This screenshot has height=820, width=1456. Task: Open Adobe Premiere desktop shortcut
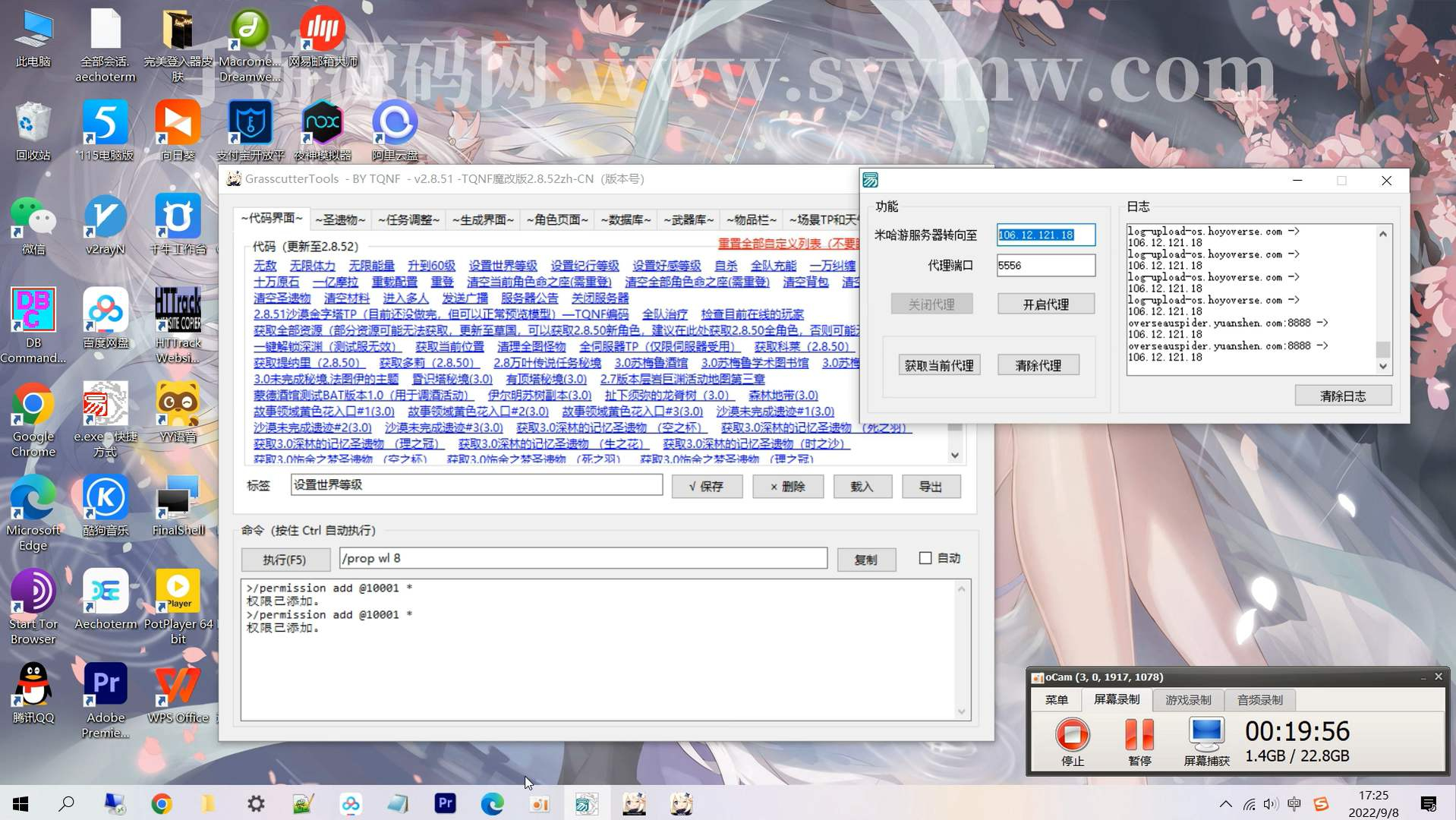pos(106,702)
